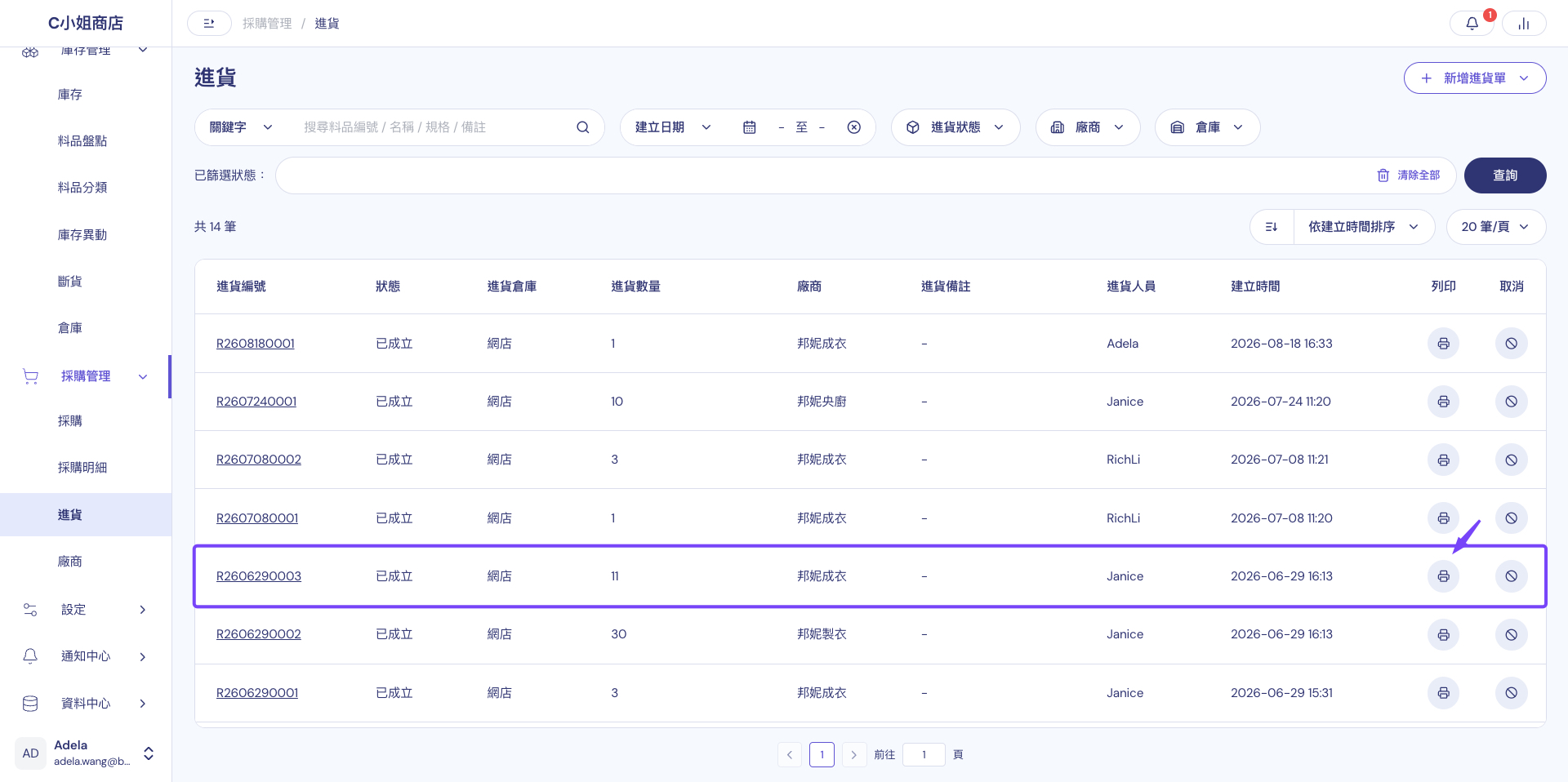This screenshot has height=782, width=1568.
Task: Print receipt R2606290003
Action: pyautogui.click(x=1443, y=576)
